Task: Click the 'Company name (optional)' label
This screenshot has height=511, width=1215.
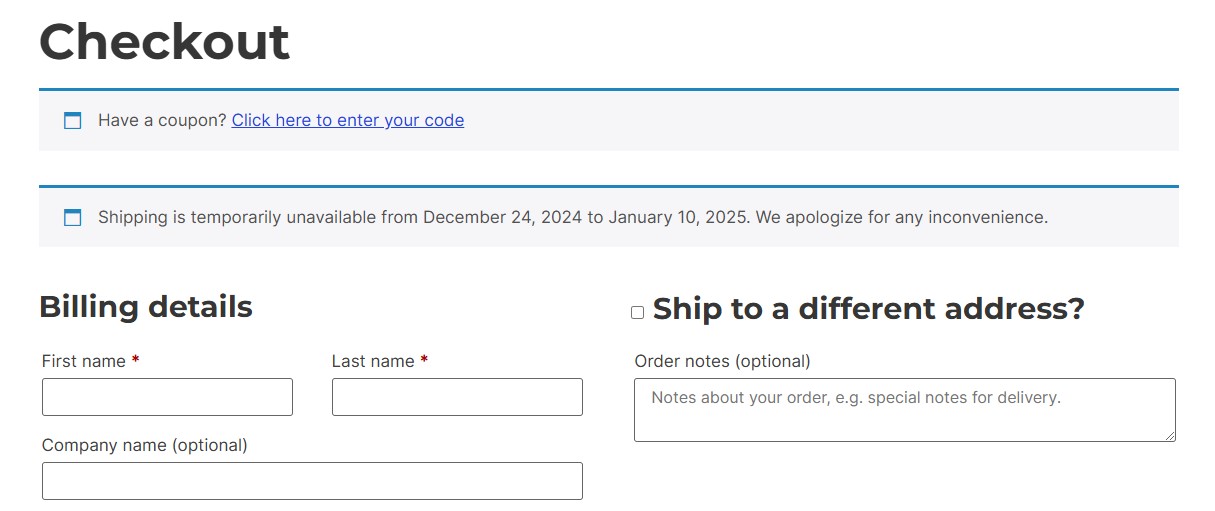Action: click(145, 445)
